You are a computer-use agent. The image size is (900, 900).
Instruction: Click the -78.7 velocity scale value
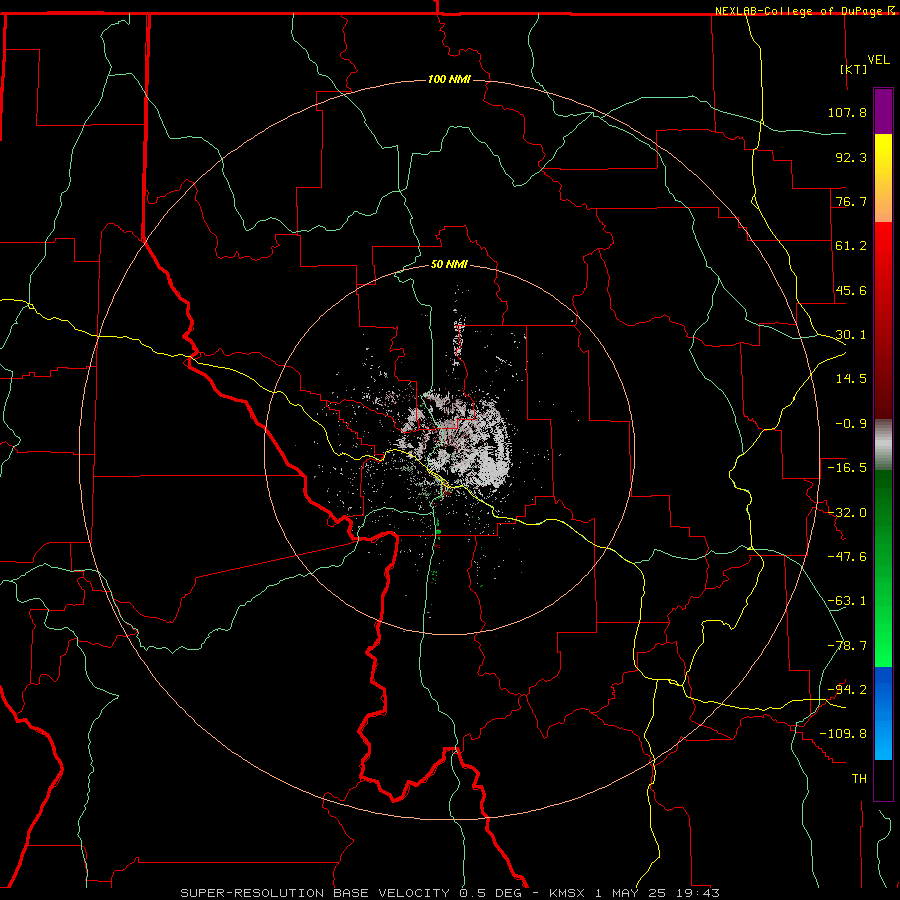pos(847,646)
